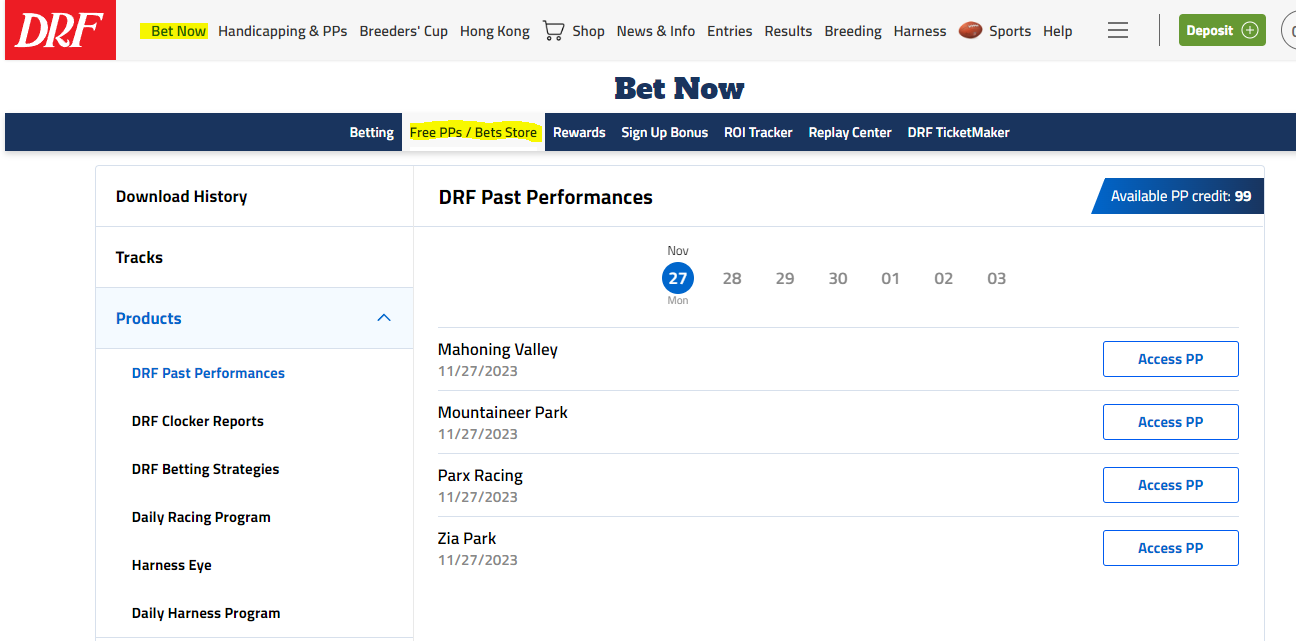The height and width of the screenshot is (641, 1296).
Task: Click Mountaineer Park track name
Action: pos(503,412)
